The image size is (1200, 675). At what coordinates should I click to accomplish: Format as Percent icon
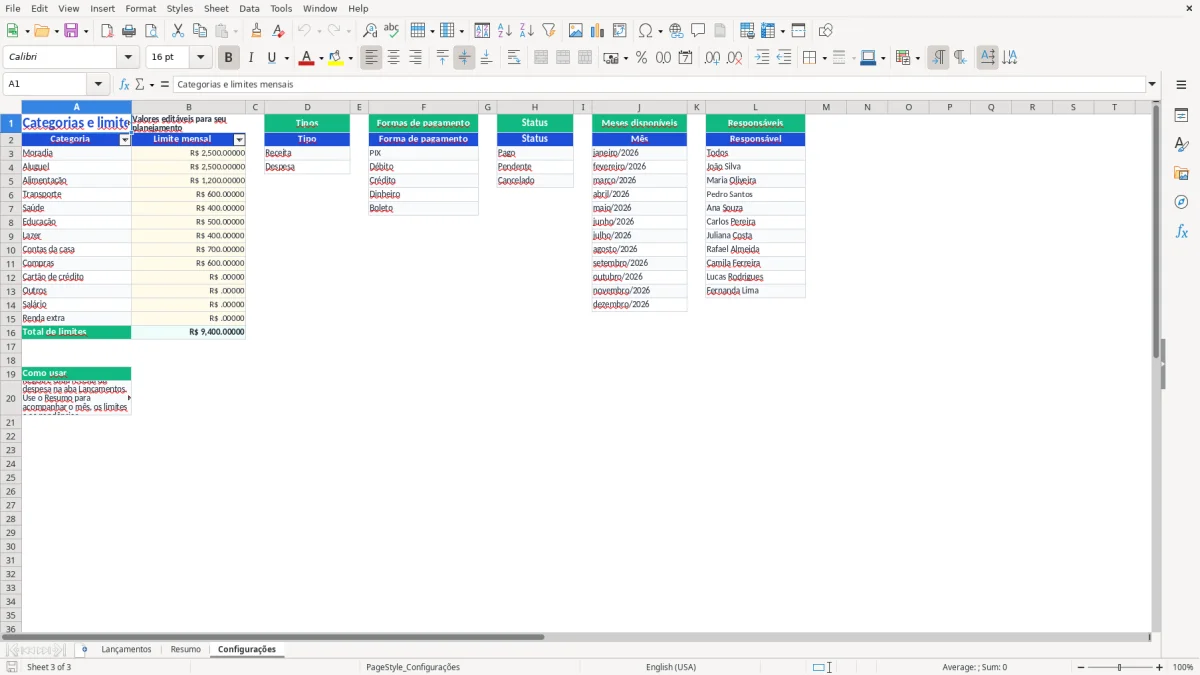[x=641, y=58]
